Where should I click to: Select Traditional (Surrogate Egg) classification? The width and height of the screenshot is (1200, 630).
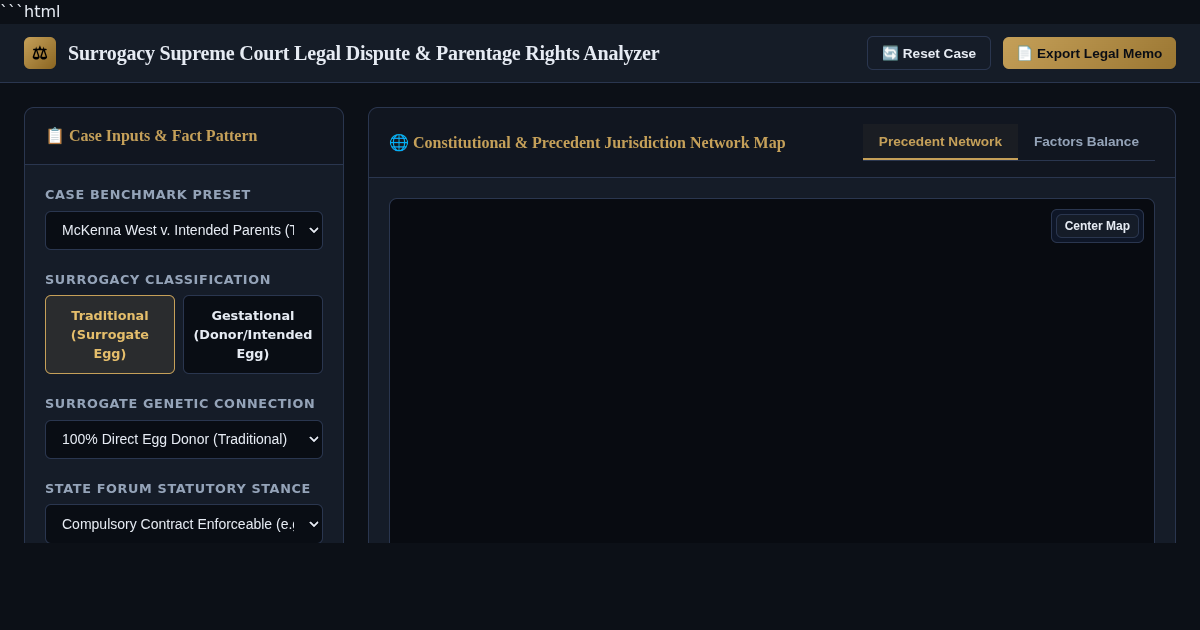tap(110, 334)
